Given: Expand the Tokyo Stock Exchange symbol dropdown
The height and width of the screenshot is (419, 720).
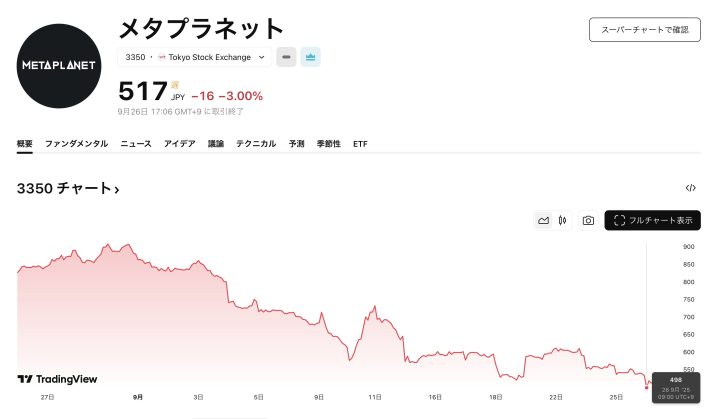Looking at the screenshot, I should tap(195, 57).
